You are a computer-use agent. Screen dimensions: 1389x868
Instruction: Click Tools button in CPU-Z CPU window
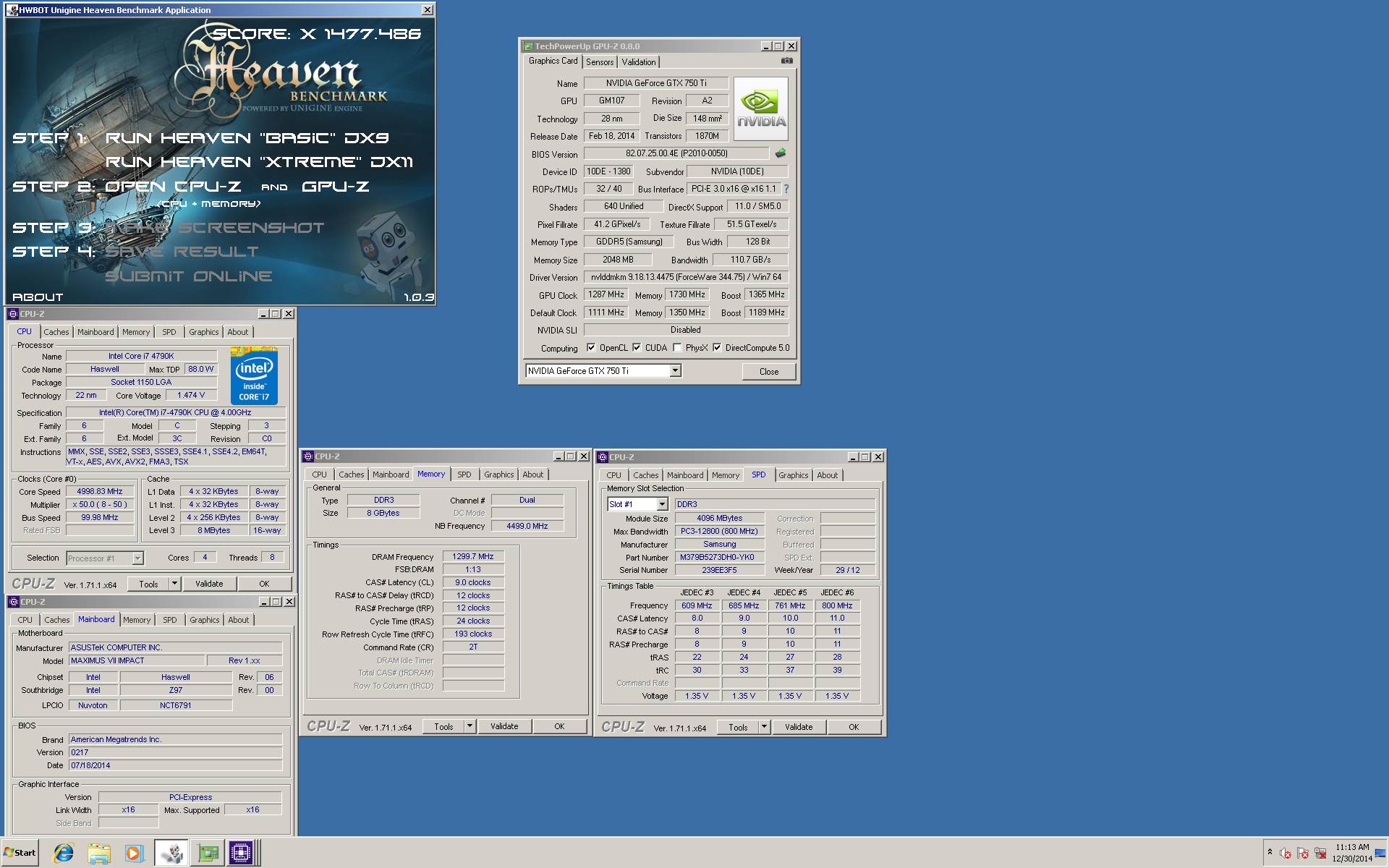(x=148, y=584)
